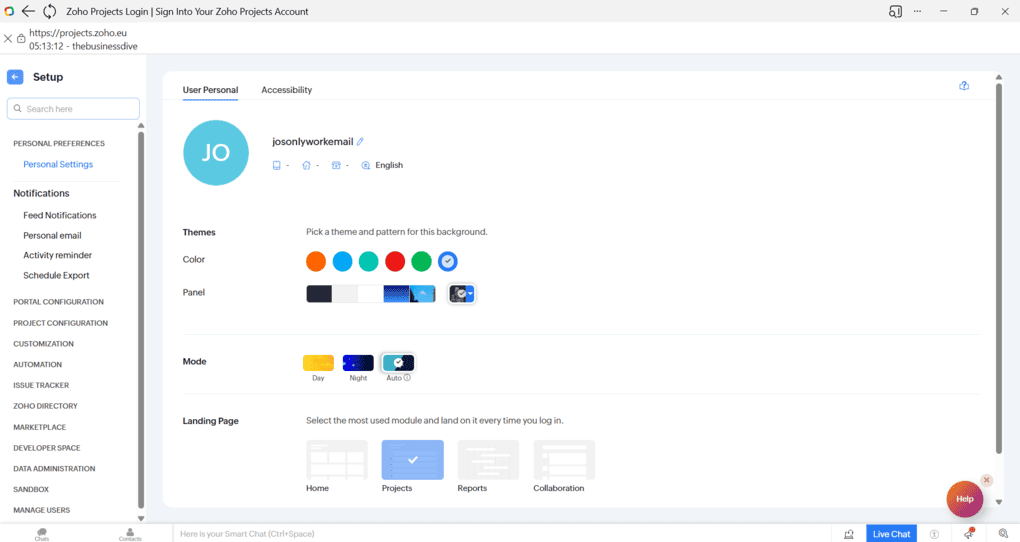Open announcements megaphone icon
The image size is (1020, 542).
tap(969, 534)
